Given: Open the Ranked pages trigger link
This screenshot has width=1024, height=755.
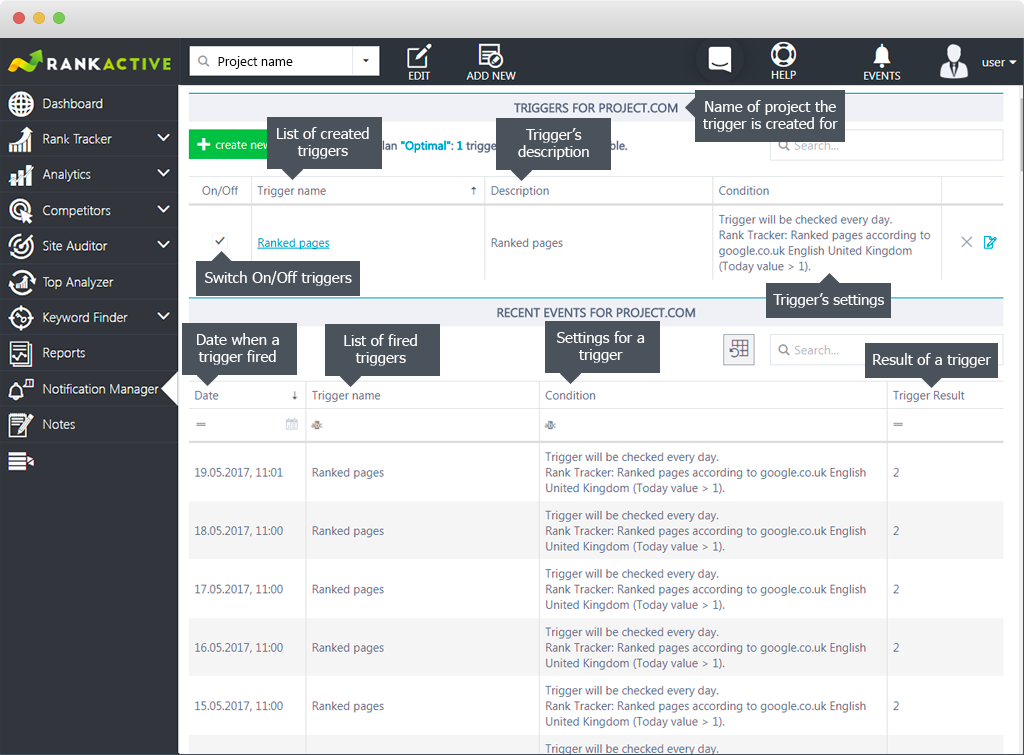Looking at the screenshot, I should pos(293,243).
